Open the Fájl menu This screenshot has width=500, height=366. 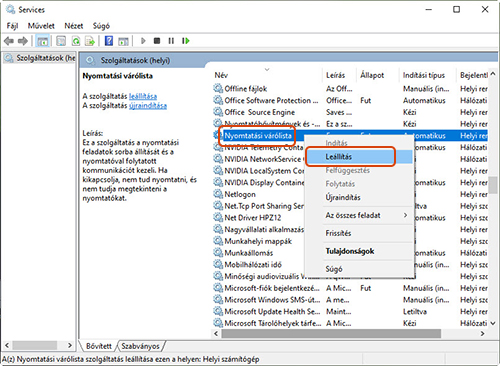point(12,26)
